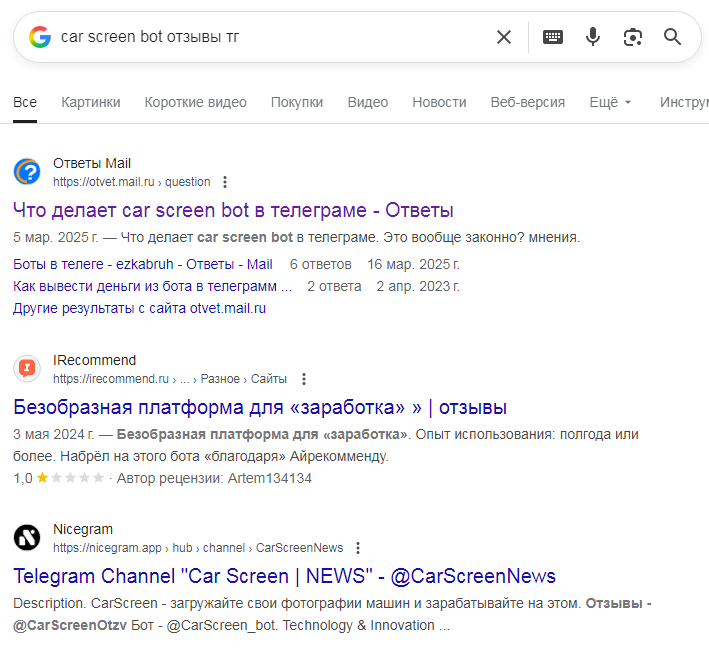Image resolution: width=709 pixels, height=649 pixels.
Task: Open Короткие видео tab
Action: (x=195, y=102)
